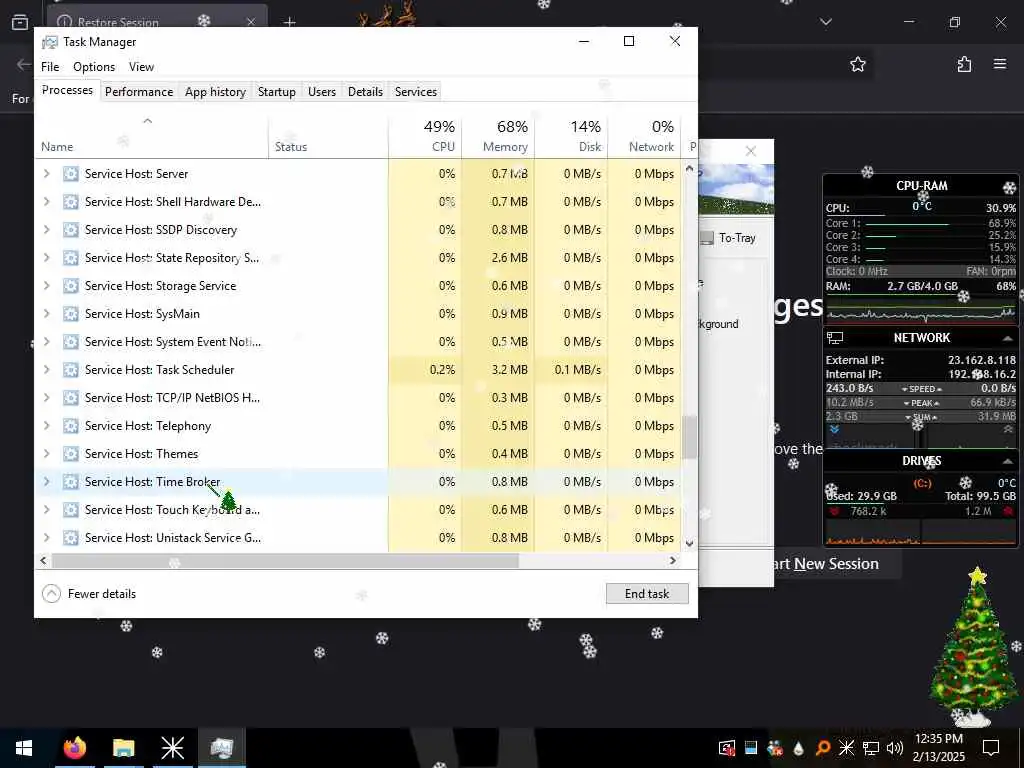
Task: Click the gear icon of Service Host: Telephony
Action: coord(71,426)
